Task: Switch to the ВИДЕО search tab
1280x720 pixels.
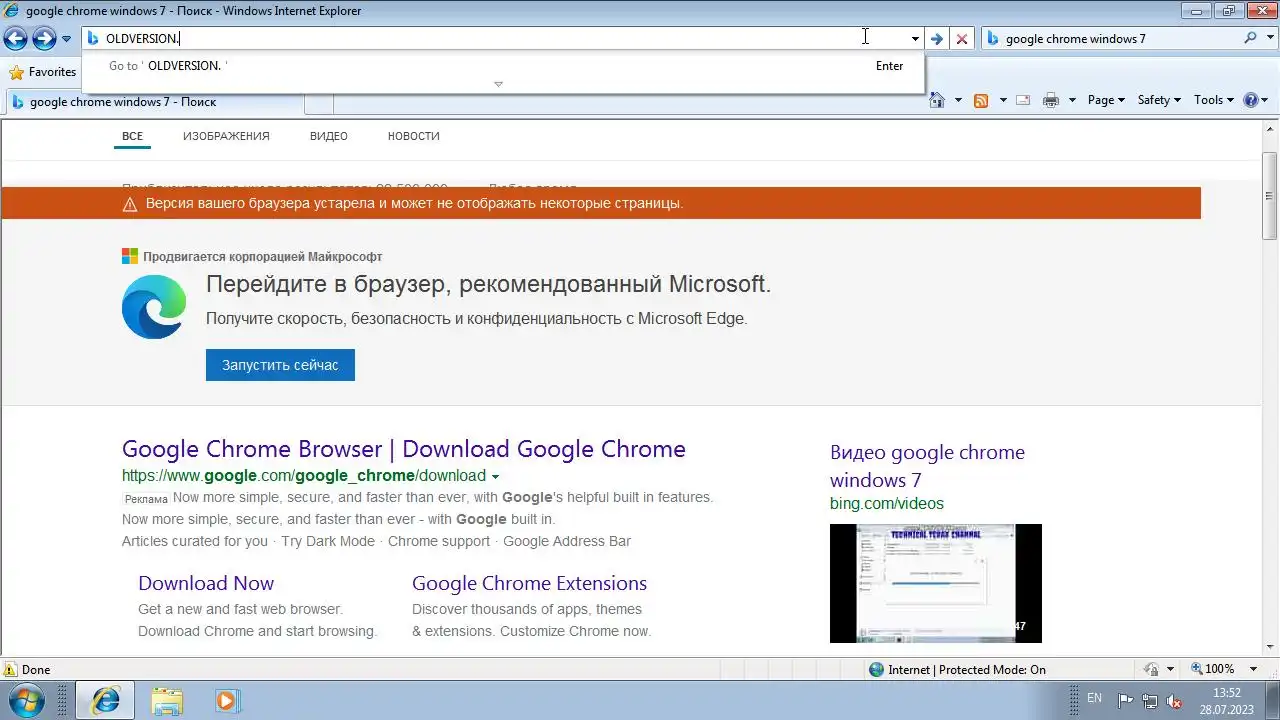Action: coord(329,136)
